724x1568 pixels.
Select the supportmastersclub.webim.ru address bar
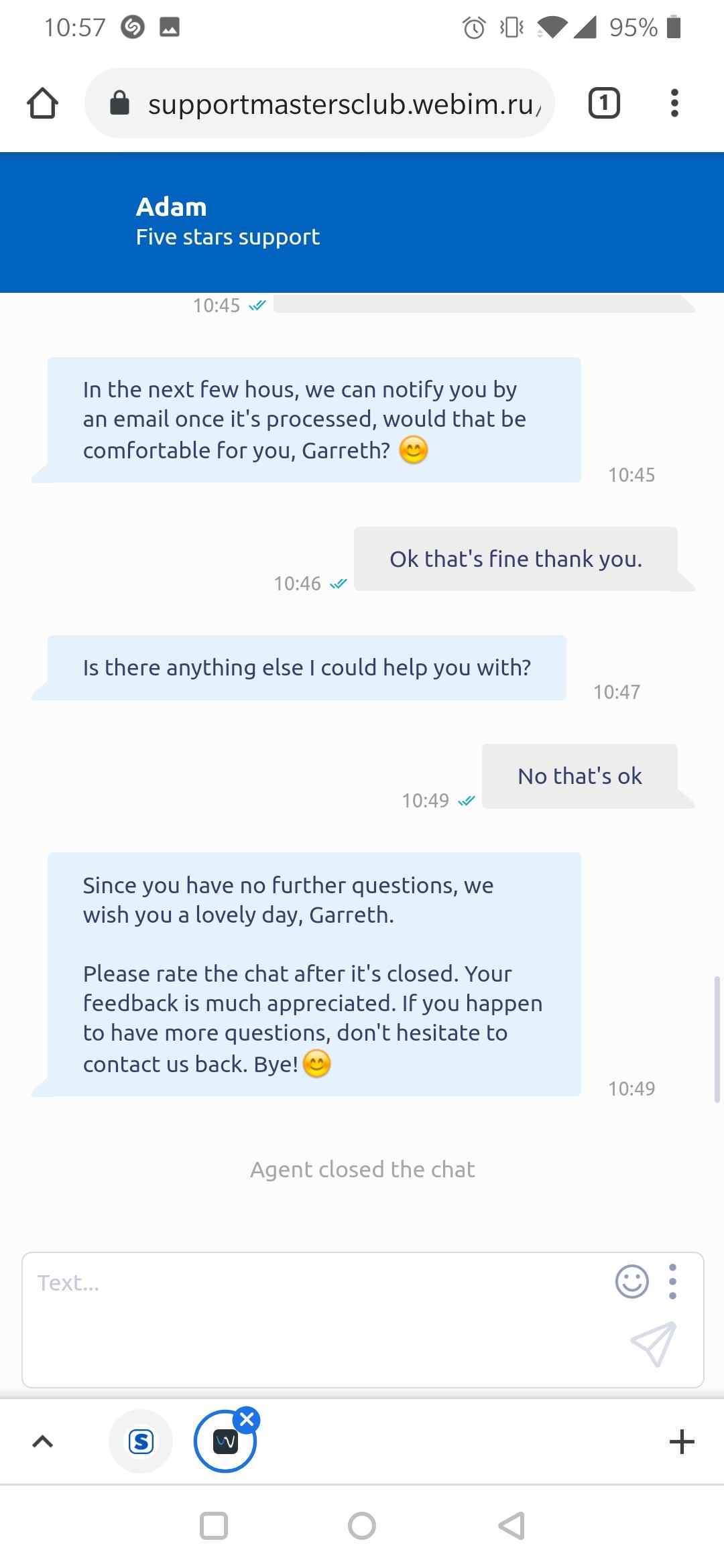point(342,104)
